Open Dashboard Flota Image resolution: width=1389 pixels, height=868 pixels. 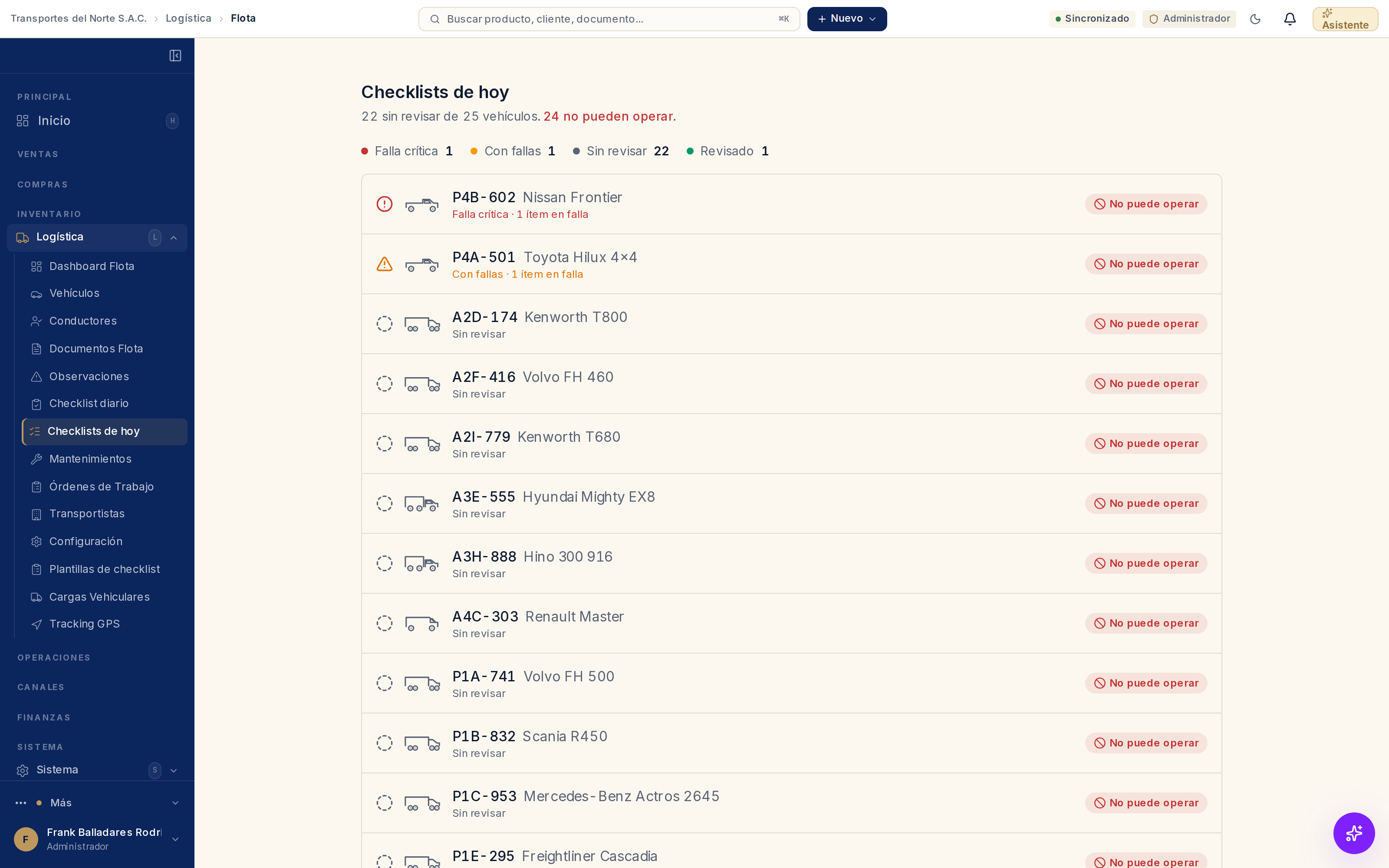(104, 266)
